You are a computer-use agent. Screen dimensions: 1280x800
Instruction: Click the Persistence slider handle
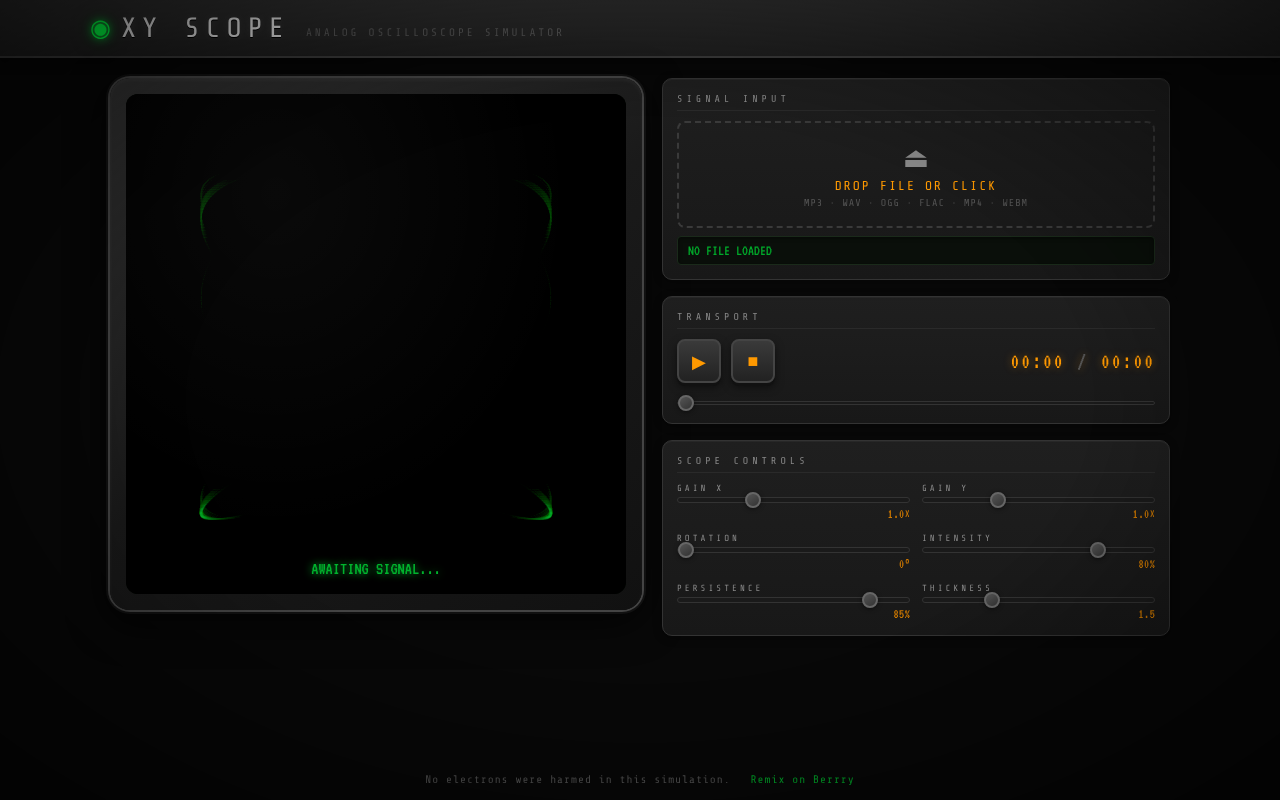pyautogui.click(x=870, y=600)
